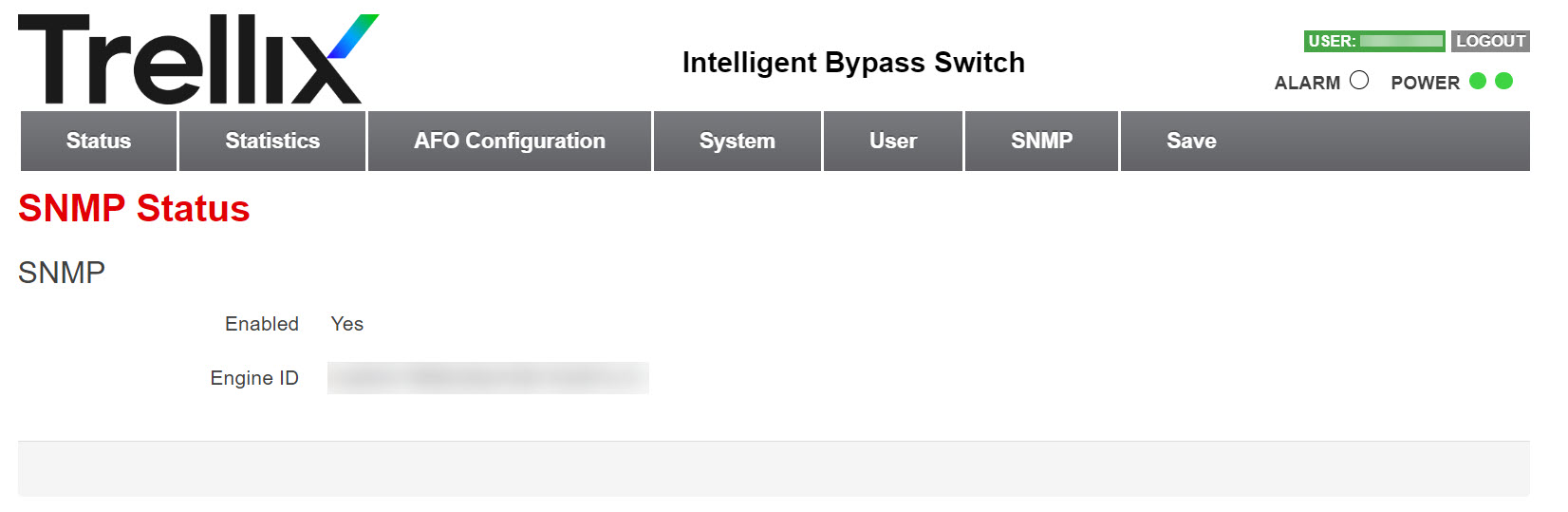Image resolution: width=1568 pixels, height=512 pixels.
Task: Click the LOGOUT button
Action: 1490,41
